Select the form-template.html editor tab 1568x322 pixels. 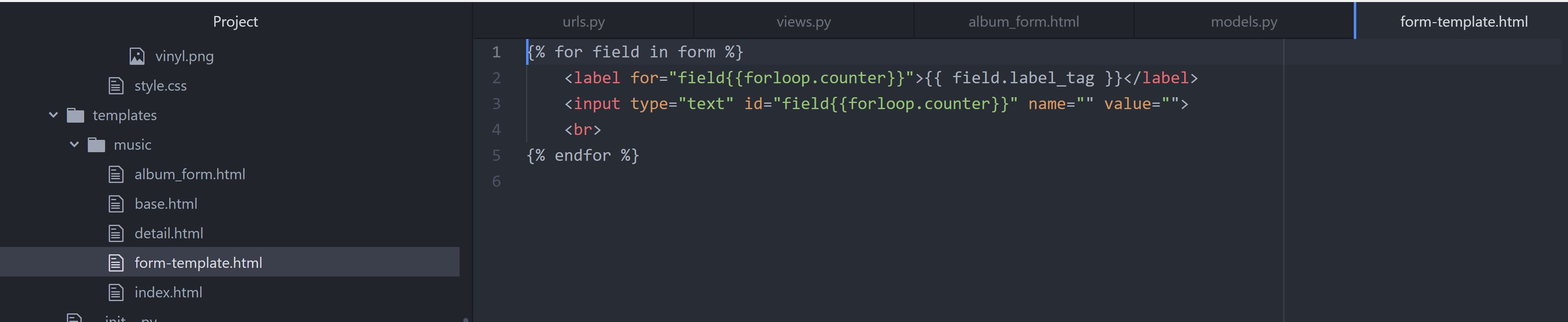[x=1463, y=22]
